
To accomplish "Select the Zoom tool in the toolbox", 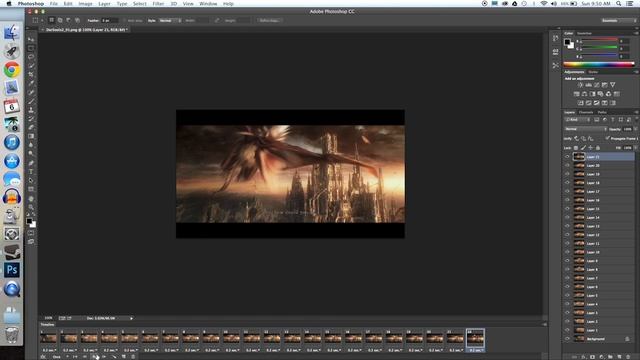I will click(31, 207).
